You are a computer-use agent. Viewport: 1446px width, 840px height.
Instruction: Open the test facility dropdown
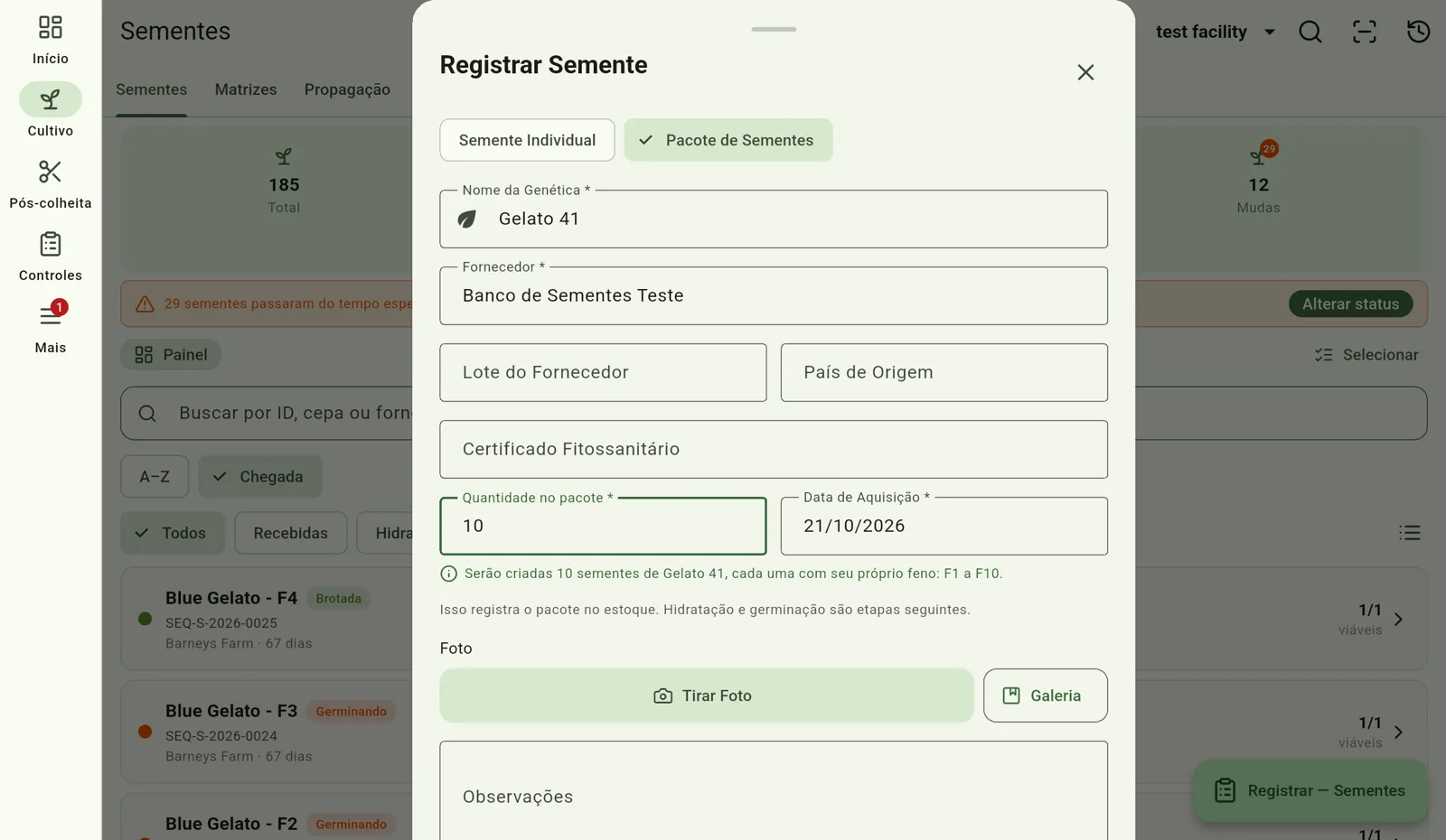point(1216,32)
